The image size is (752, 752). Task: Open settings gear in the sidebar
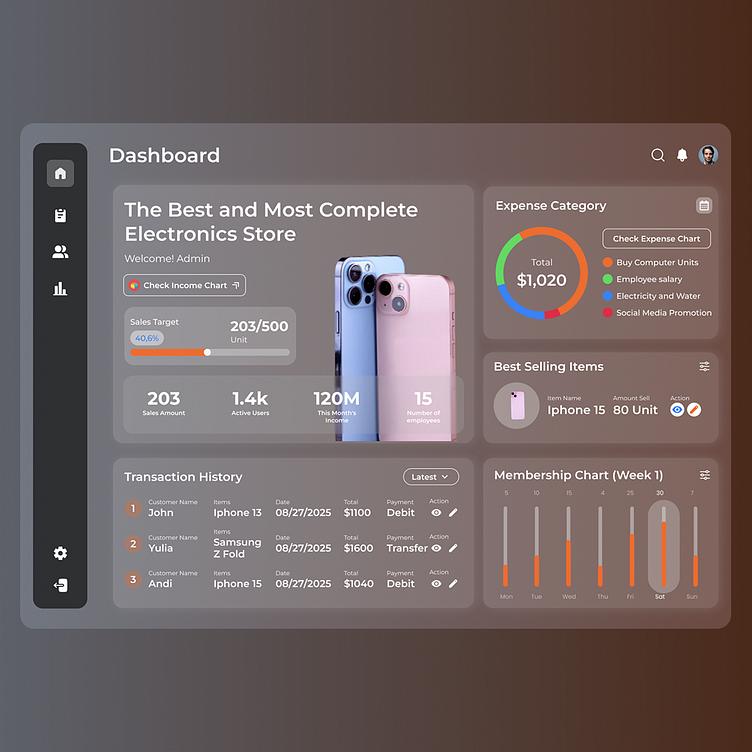click(60, 553)
